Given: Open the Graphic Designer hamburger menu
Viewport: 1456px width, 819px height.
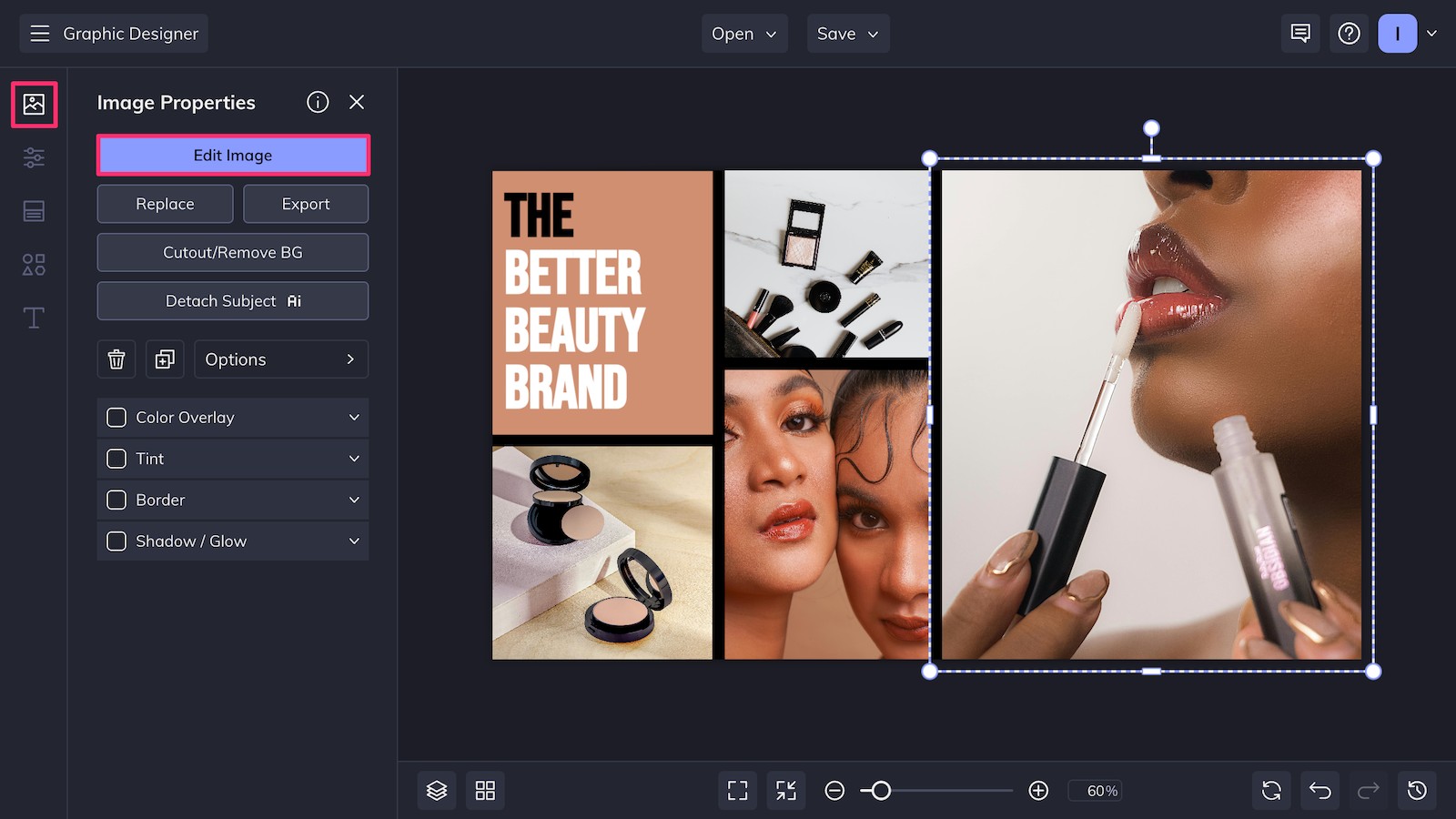Looking at the screenshot, I should pyautogui.click(x=39, y=34).
